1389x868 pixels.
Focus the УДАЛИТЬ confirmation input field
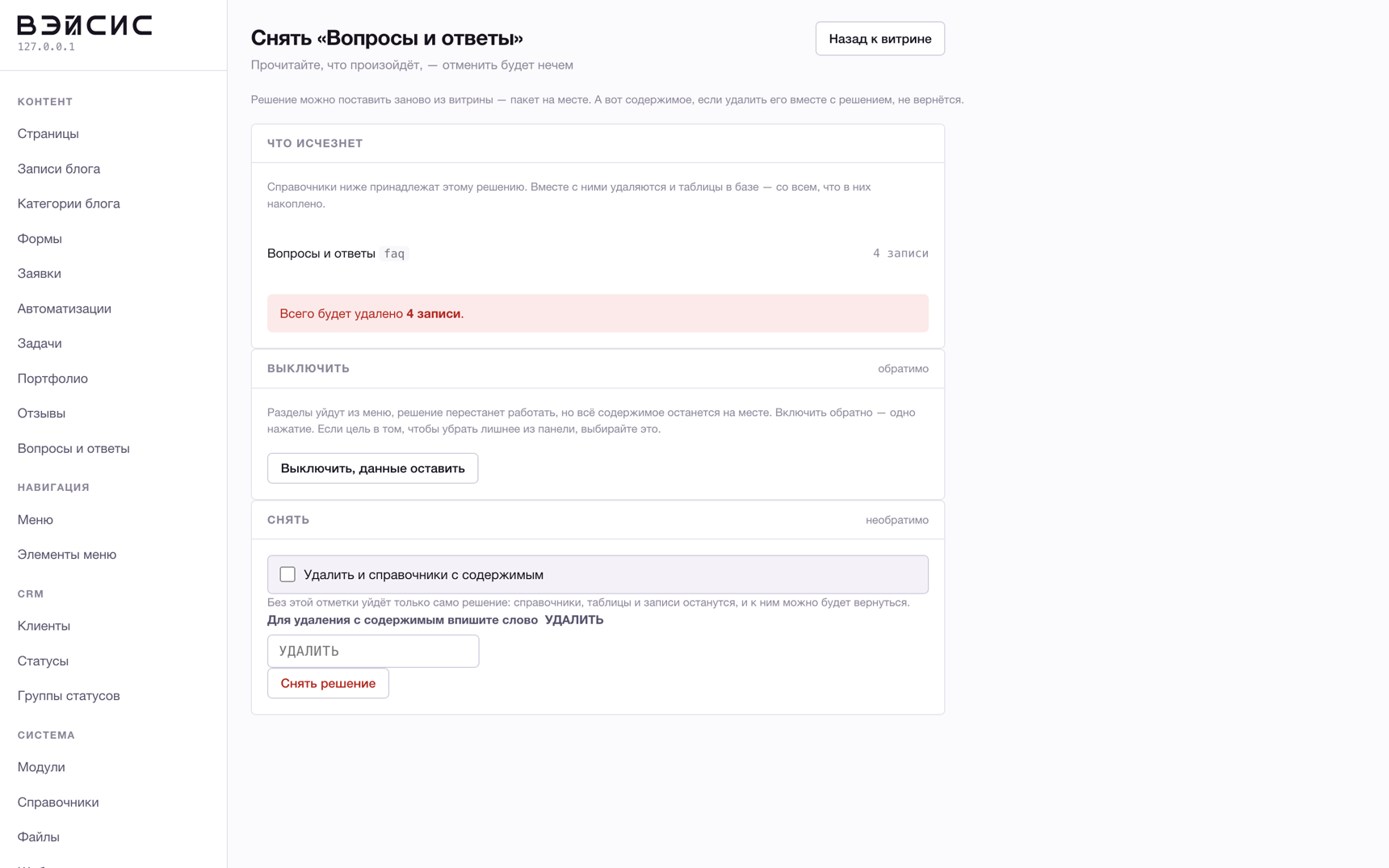pyautogui.click(x=373, y=651)
